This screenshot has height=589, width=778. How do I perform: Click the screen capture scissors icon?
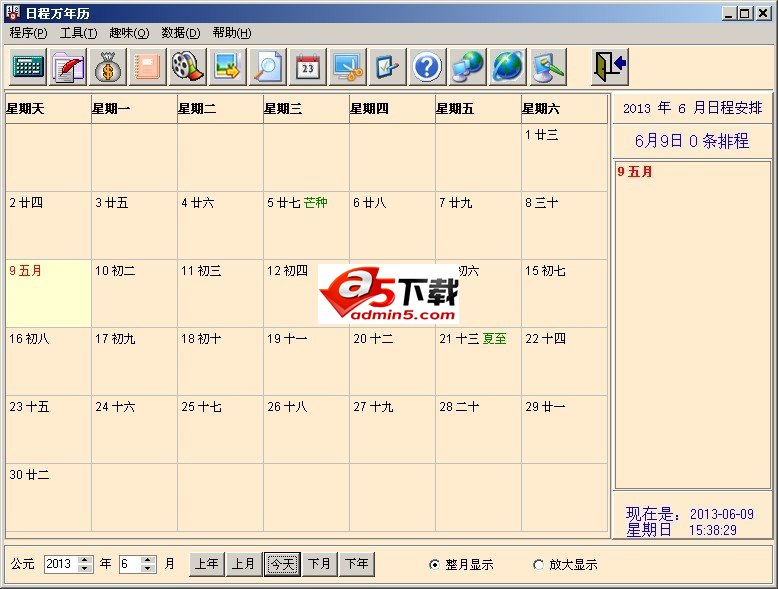(x=348, y=66)
